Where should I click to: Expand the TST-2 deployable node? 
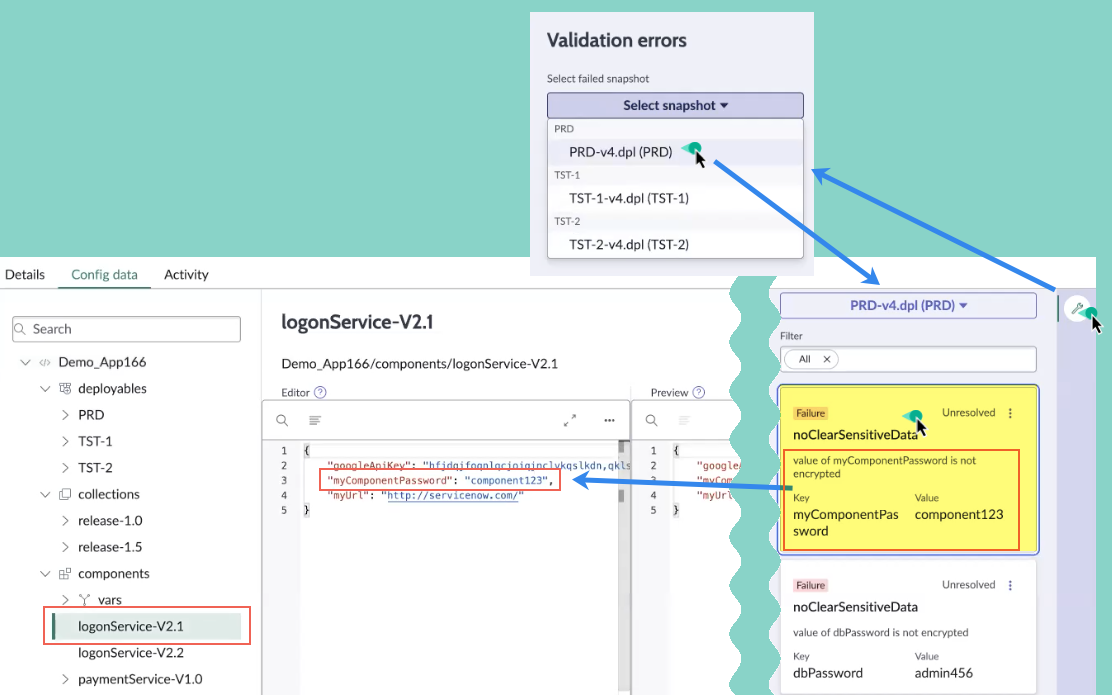65,468
